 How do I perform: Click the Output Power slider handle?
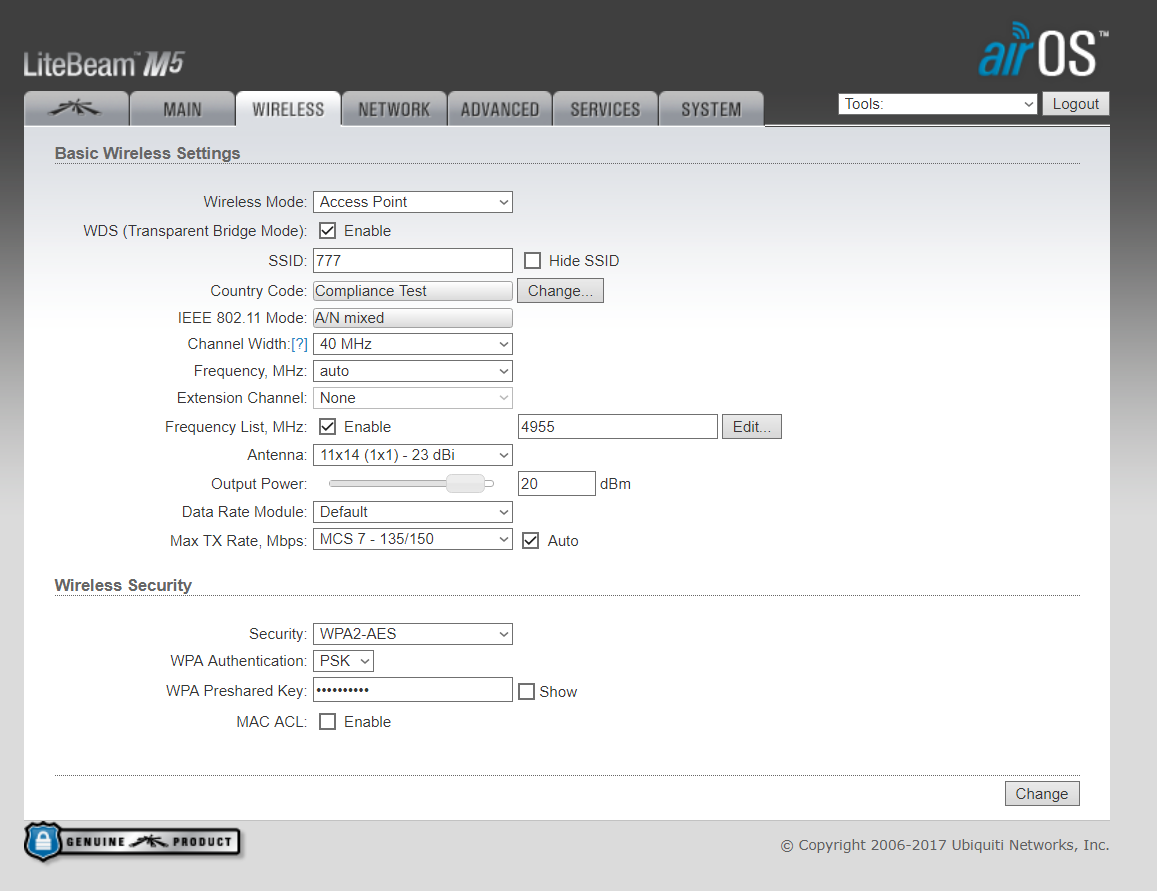tap(466, 484)
